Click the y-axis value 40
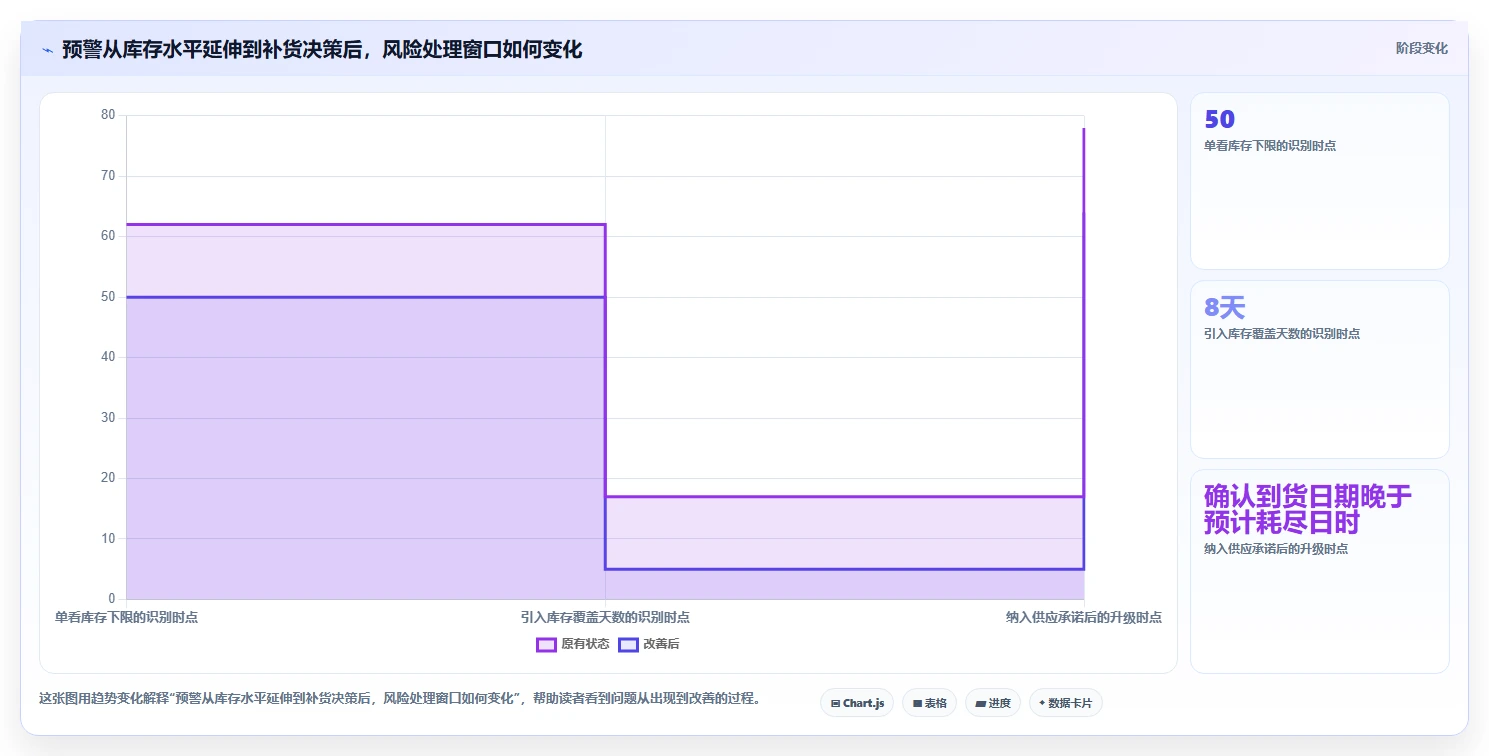Screen dimensions: 1489x756 [x=108, y=357]
